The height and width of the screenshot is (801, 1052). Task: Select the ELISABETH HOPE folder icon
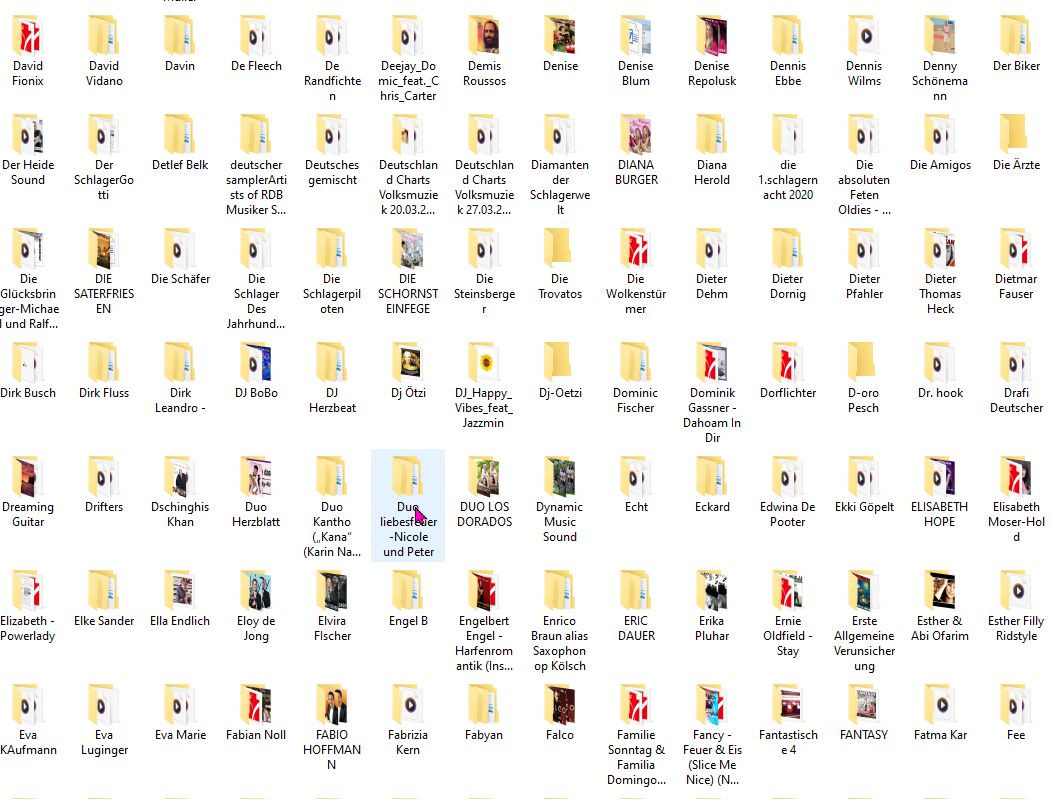tap(940, 477)
